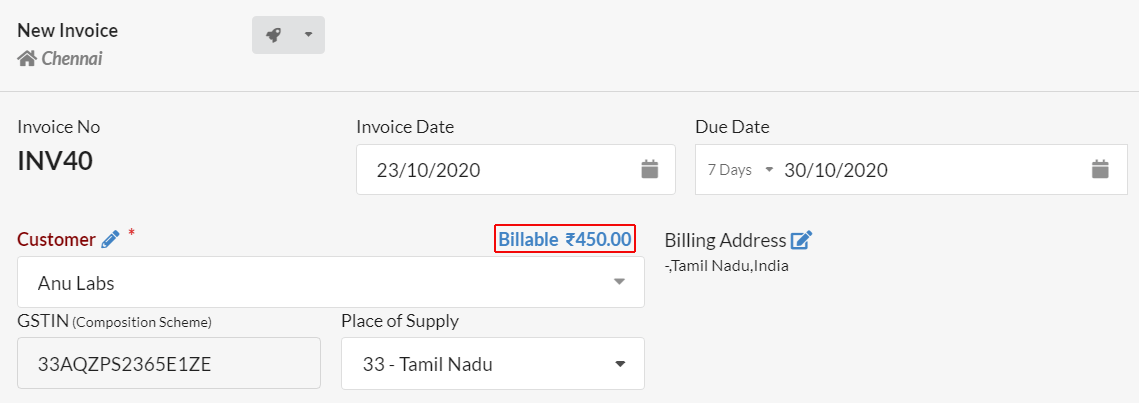Click the GSTIN field 33AQZPS2365E1ZE

point(169,363)
